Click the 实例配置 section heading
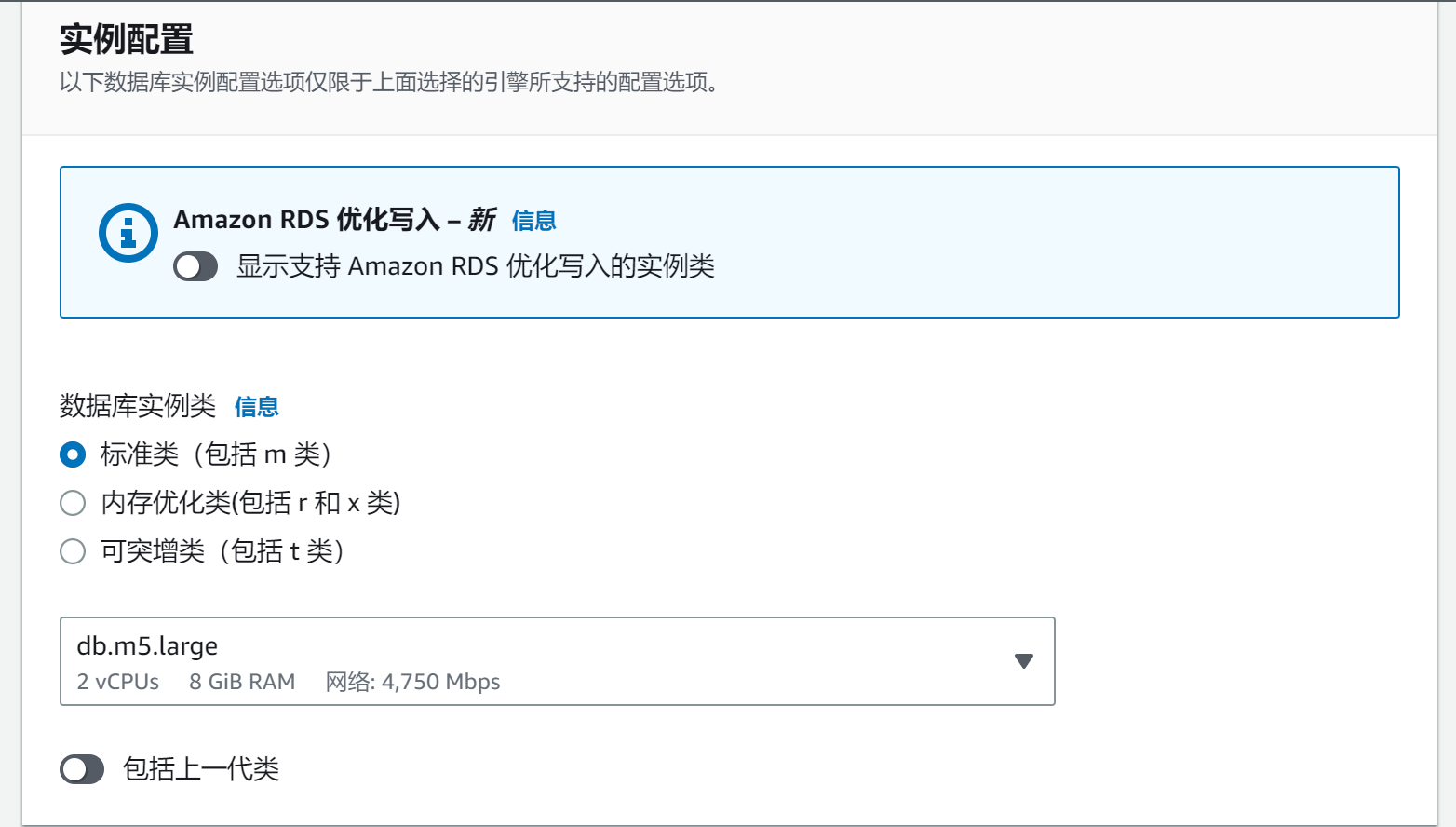 [127, 40]
